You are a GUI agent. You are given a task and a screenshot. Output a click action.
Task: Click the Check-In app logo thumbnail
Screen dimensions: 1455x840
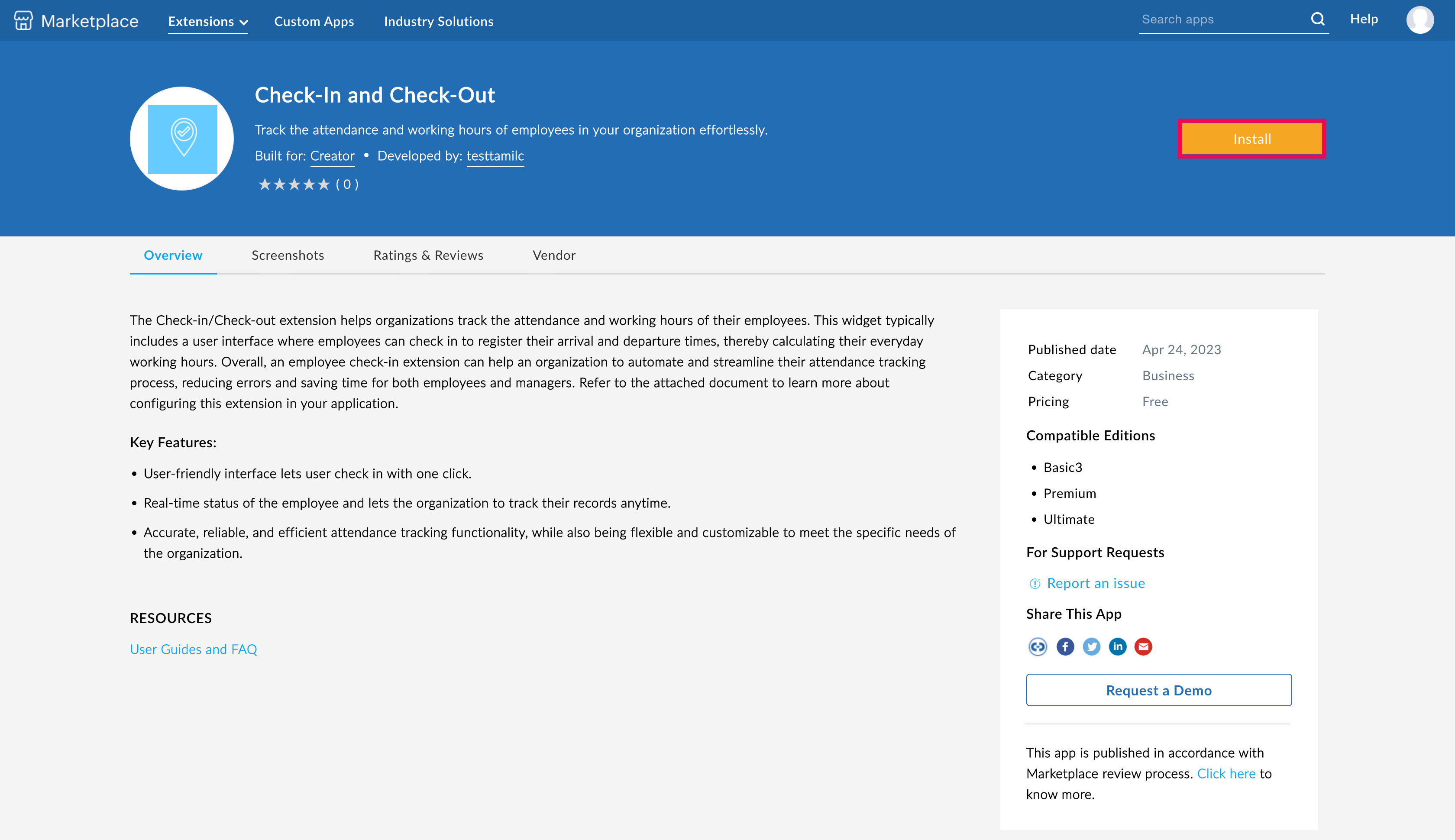coord(182,139)
